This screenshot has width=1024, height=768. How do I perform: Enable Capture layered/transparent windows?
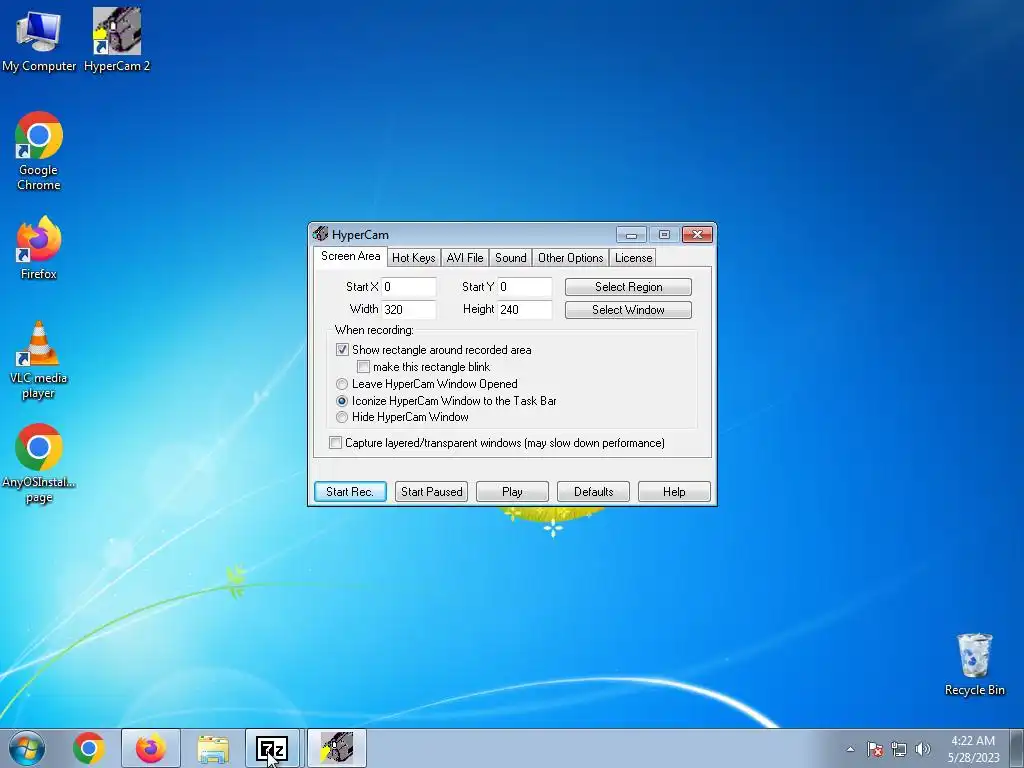pos(335,443)
